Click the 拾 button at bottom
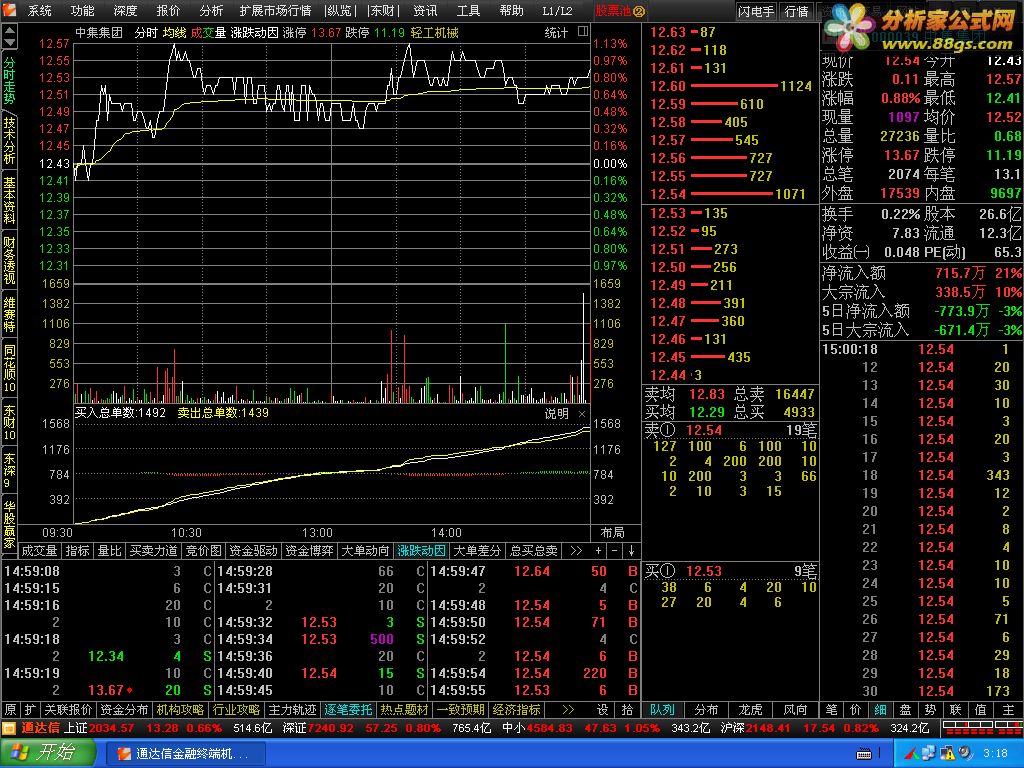 point(628,710)
